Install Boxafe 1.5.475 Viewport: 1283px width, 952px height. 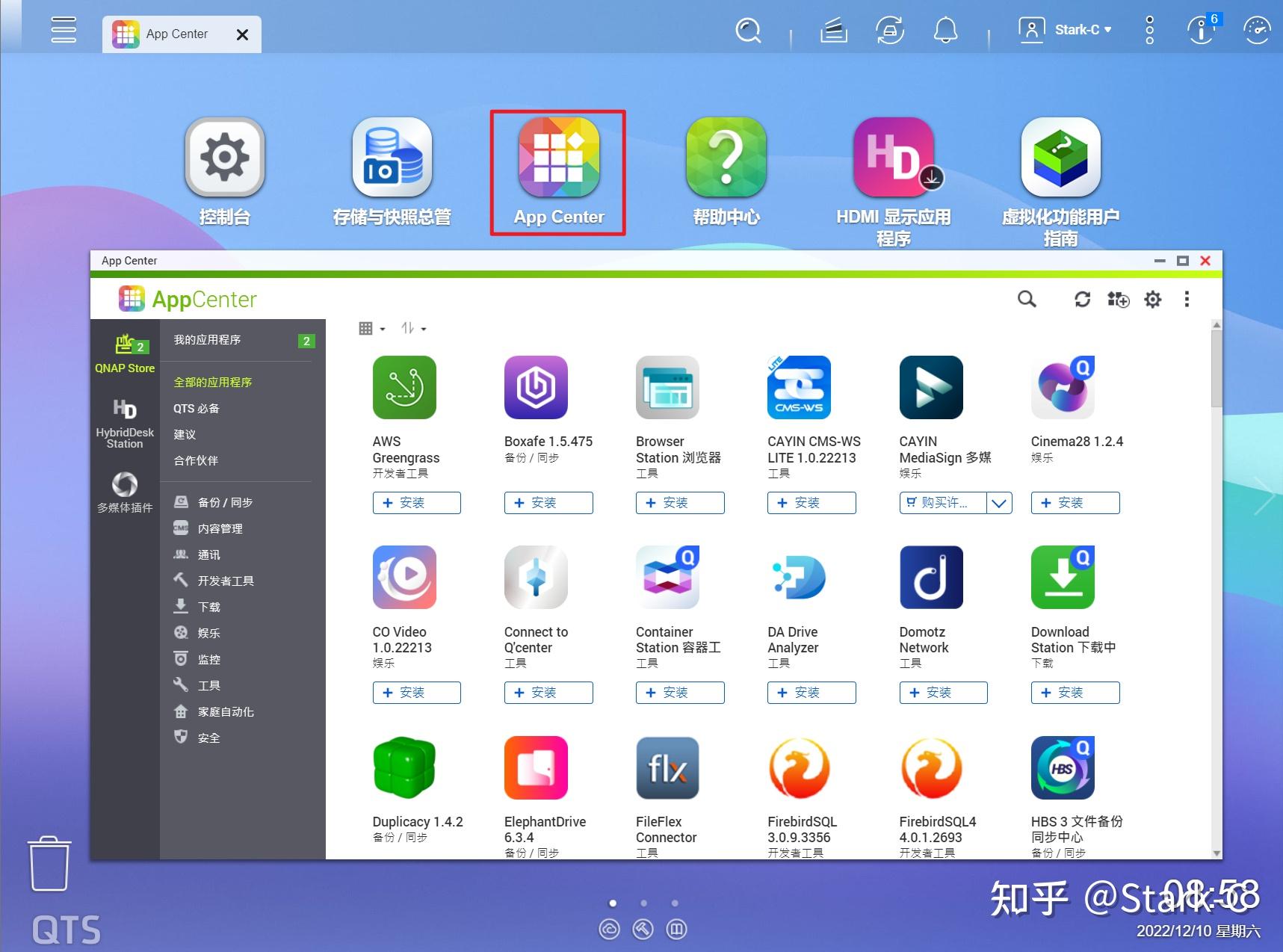[x=548, y=503]
